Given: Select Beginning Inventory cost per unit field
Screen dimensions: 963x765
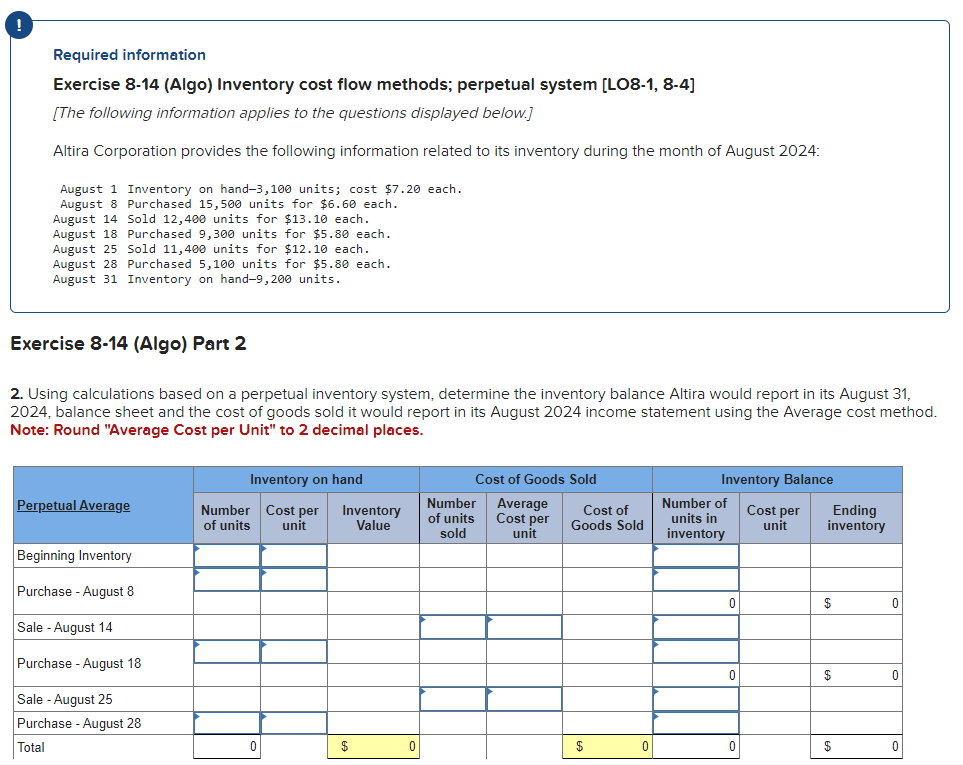Looking at the screenshot, I should 294,556.
